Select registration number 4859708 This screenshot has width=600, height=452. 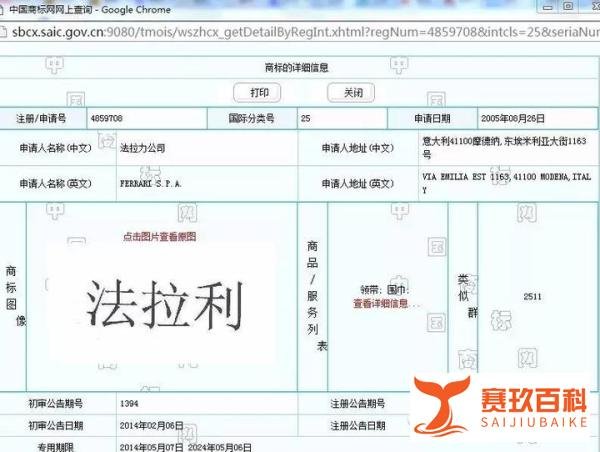[x=106, y=119]
